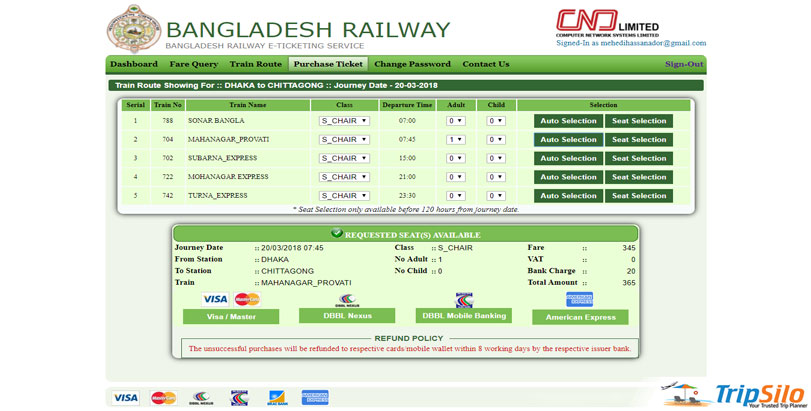Open Class dropdown for MOHANAGAR EXPRESS
811x411 pixels.
point(344,177)
